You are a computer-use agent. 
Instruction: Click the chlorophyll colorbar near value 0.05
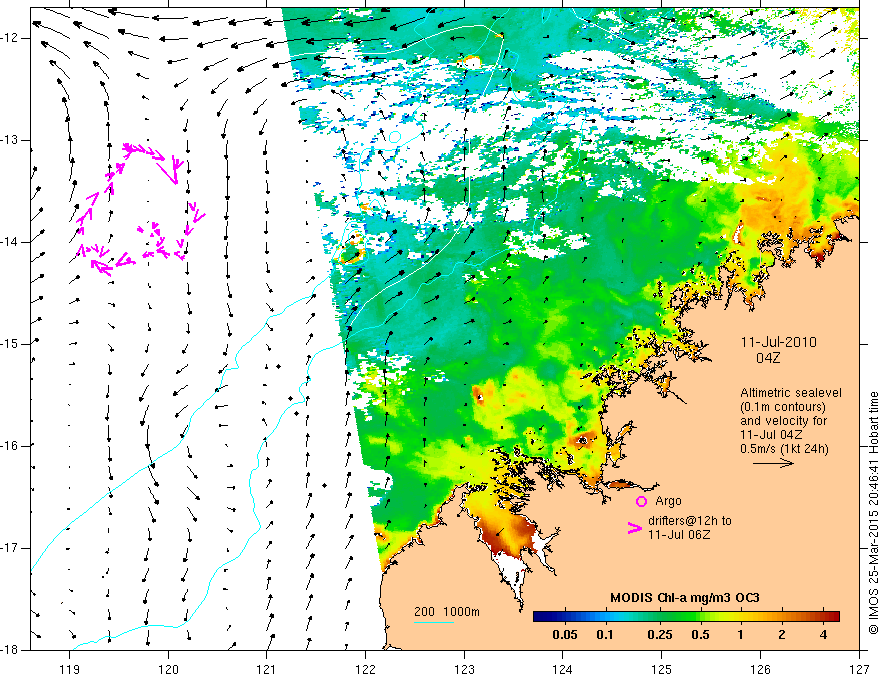(x=565, y=617)
